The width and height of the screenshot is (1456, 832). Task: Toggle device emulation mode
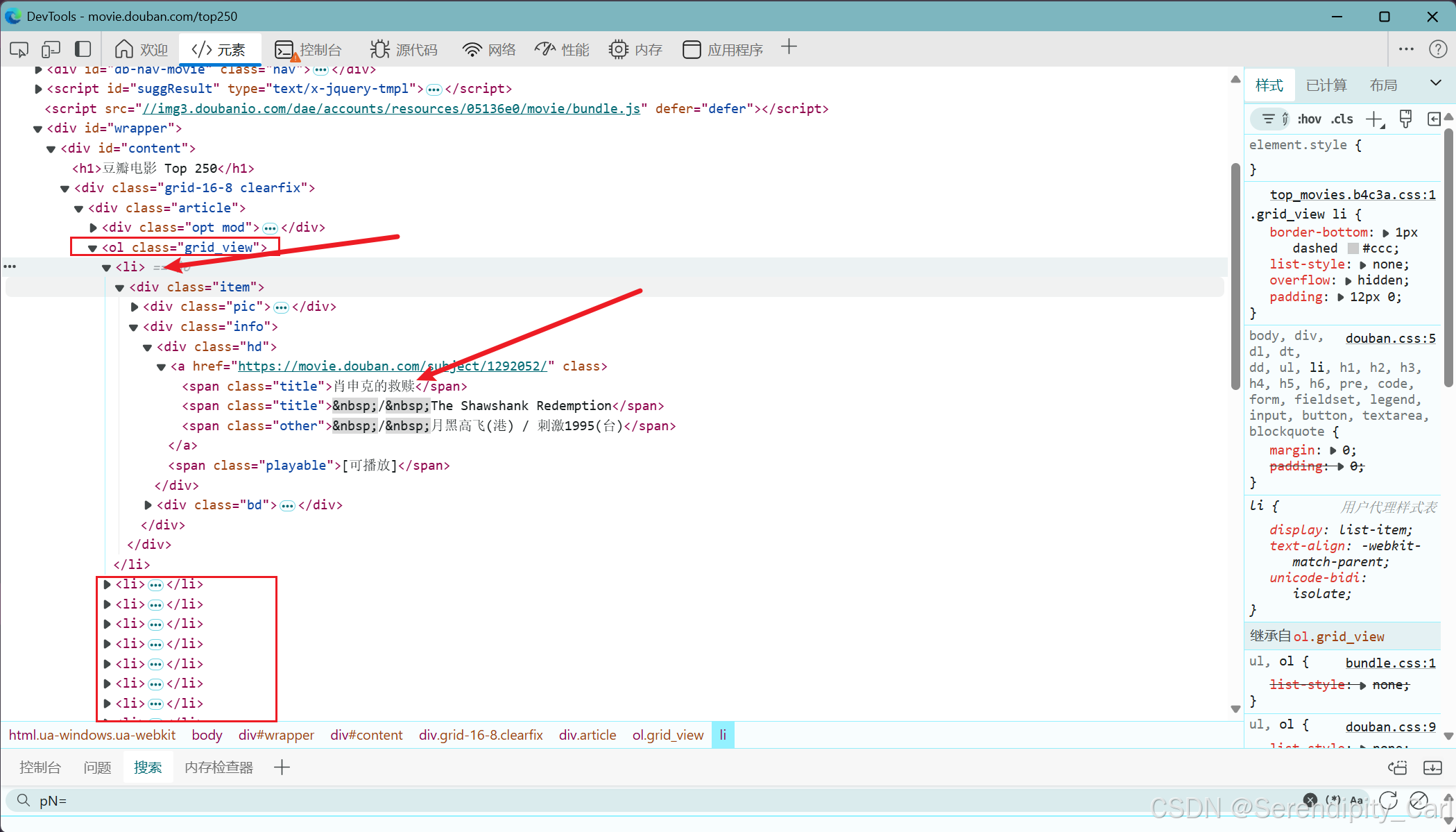51,49
